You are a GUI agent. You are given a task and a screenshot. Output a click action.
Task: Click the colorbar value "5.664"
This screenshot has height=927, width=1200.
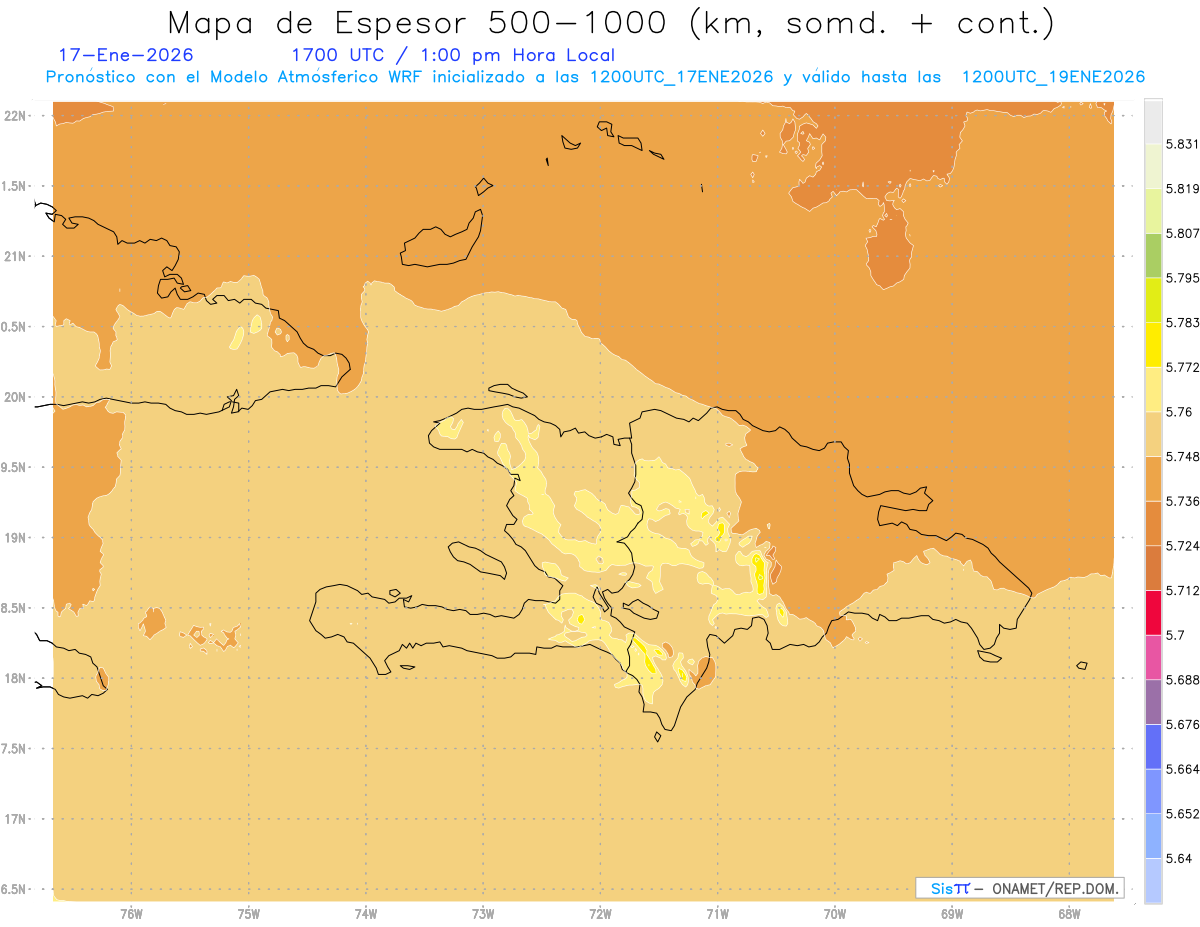coord(1182,769)
